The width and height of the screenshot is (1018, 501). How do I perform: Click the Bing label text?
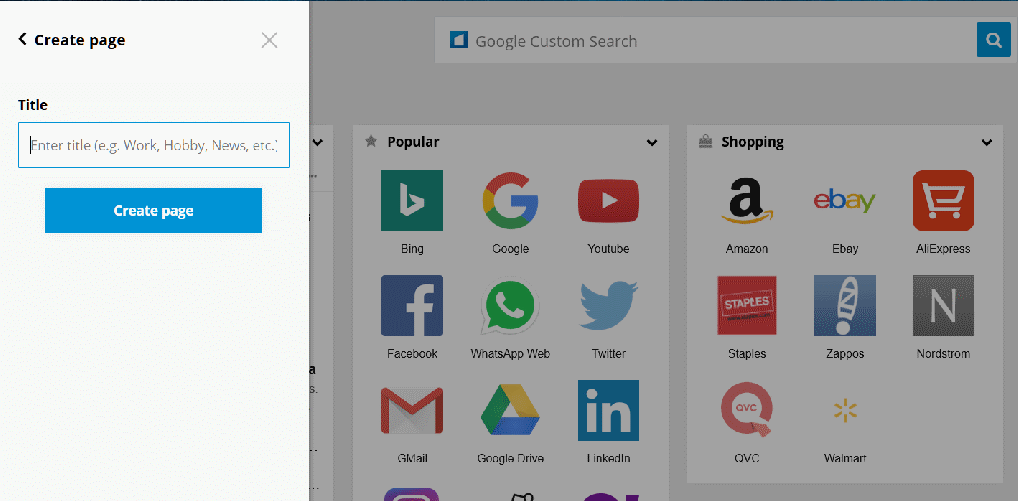[412, 249]
